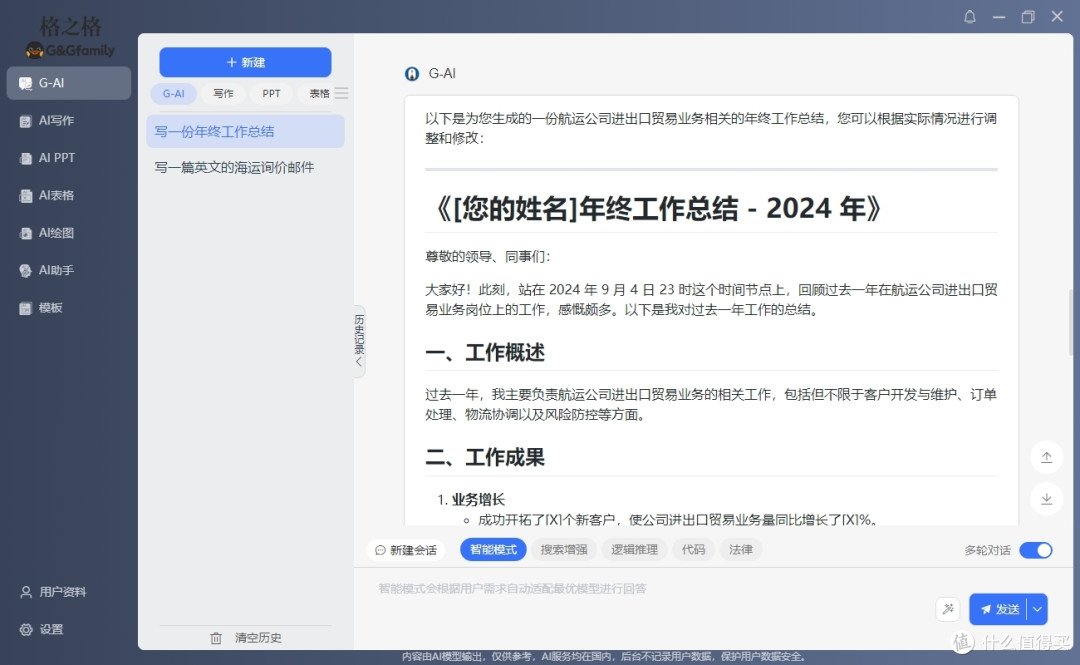The width and height of the screenshot is (1080, 665).
Task: Jump to top with the up-arrow button
Action: coord(1046,457)
